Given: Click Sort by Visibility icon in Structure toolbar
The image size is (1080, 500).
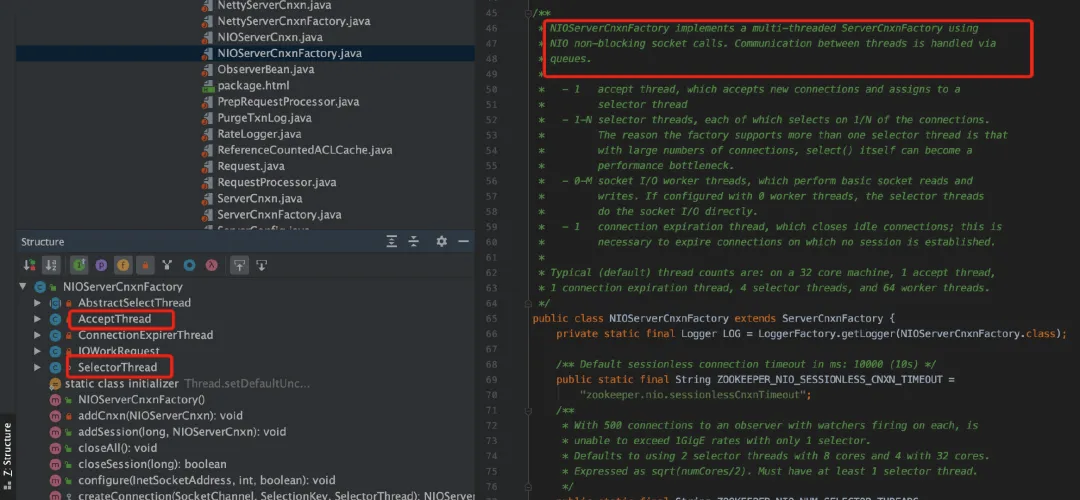Looking at the screenshot, I should tap(30, 264).
